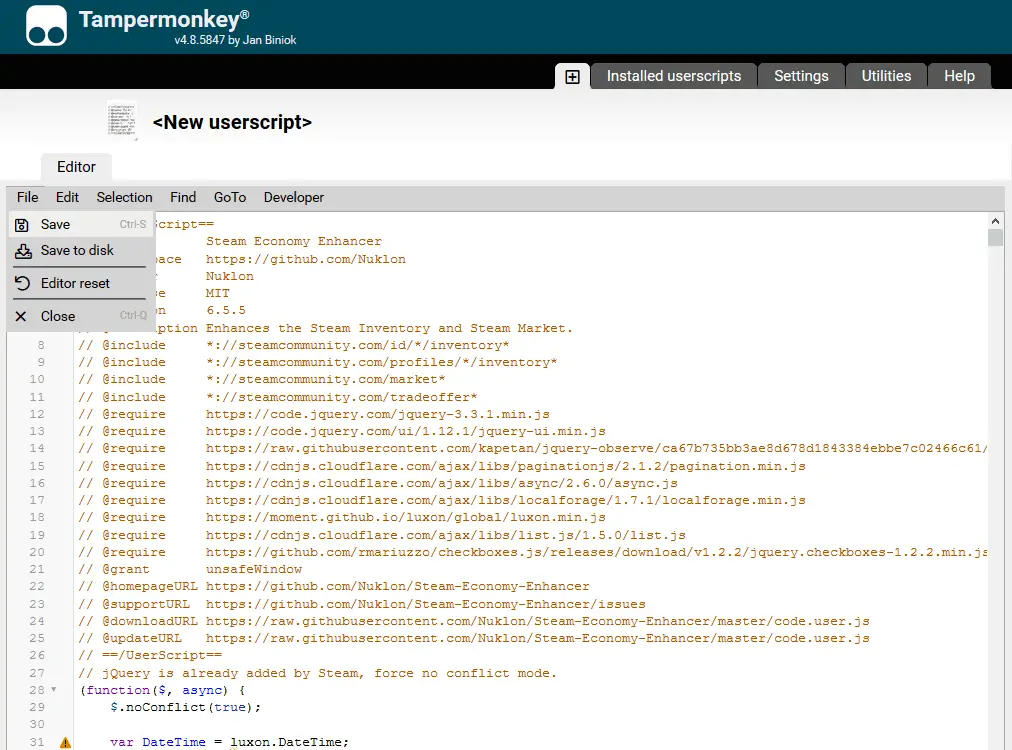Click the version text v4.8.5847 by Jan Biniok
The image size is (1012, 750).
pos(235,40)
